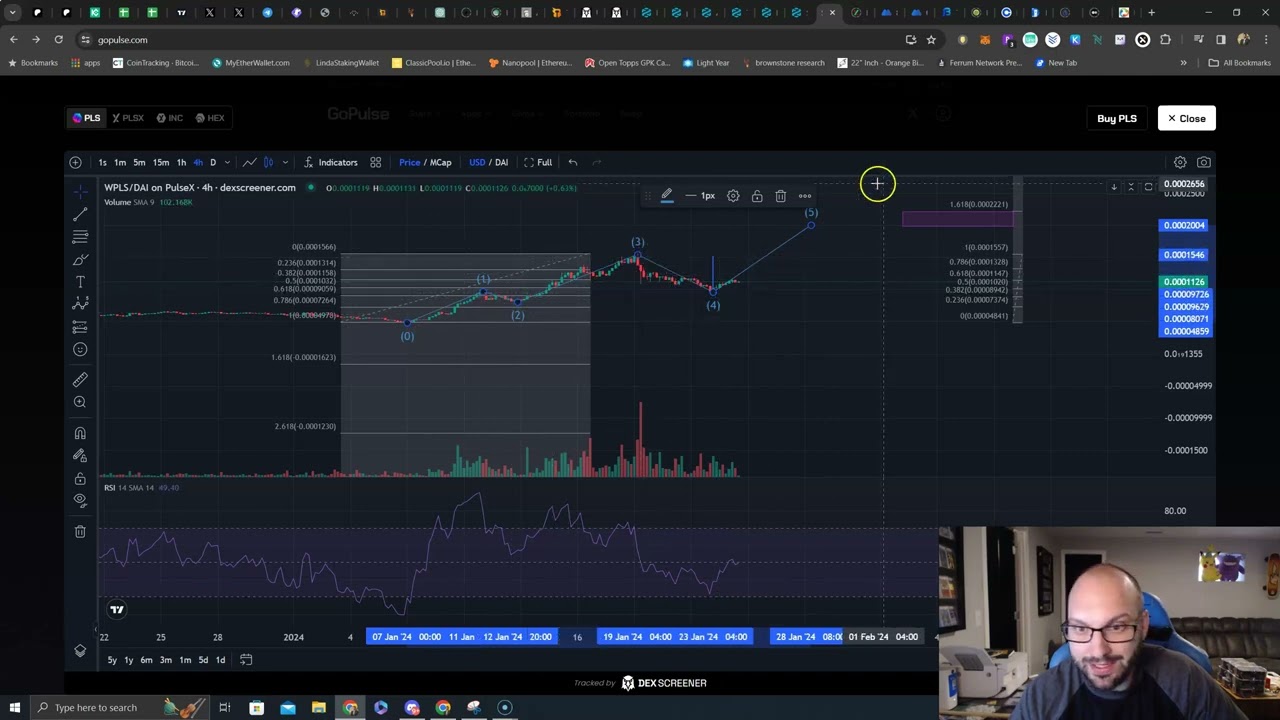Select the candlestick chart style

click(x=268, y=162)
